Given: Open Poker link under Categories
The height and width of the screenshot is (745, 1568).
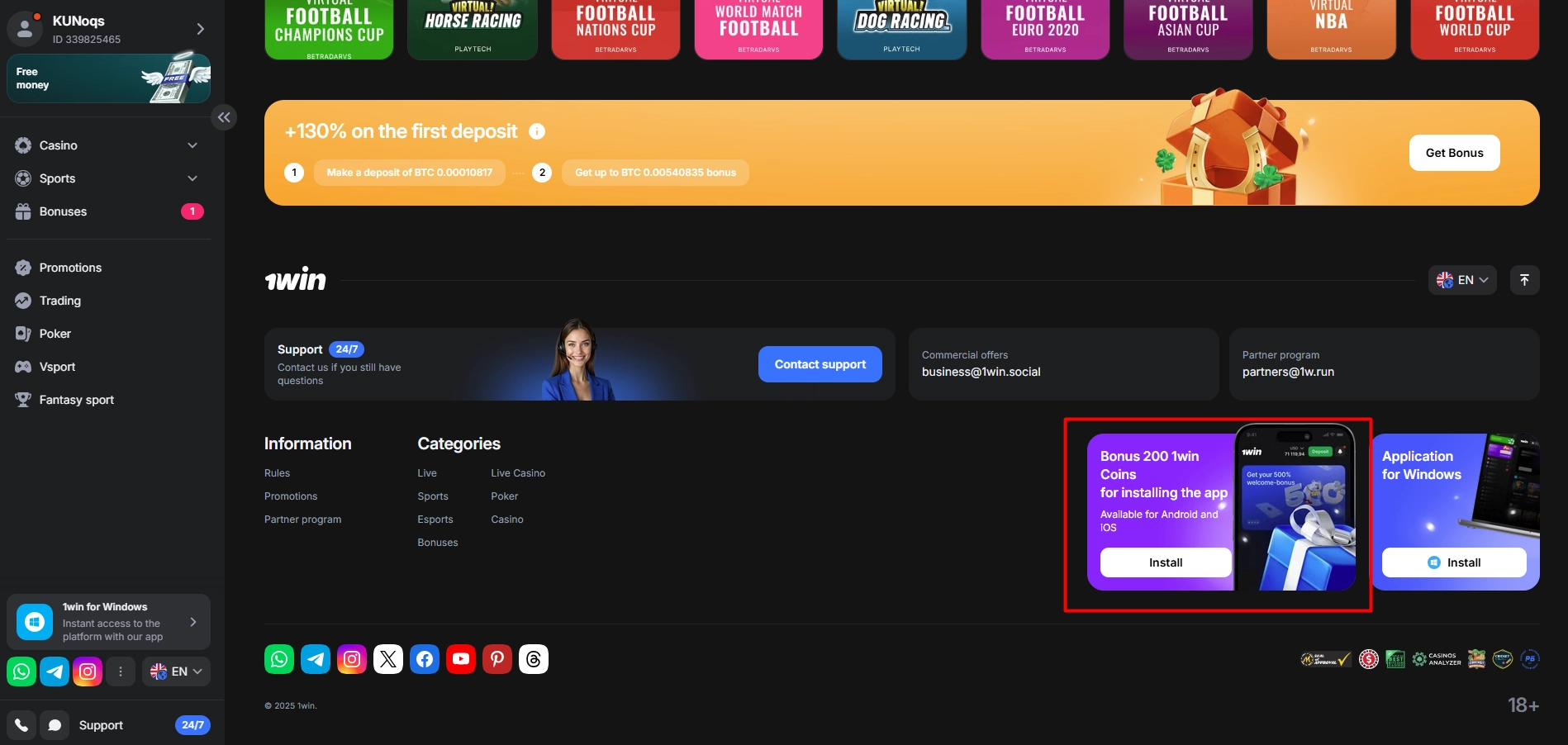Looking at the screenshot, I should [x=505, y=496].
